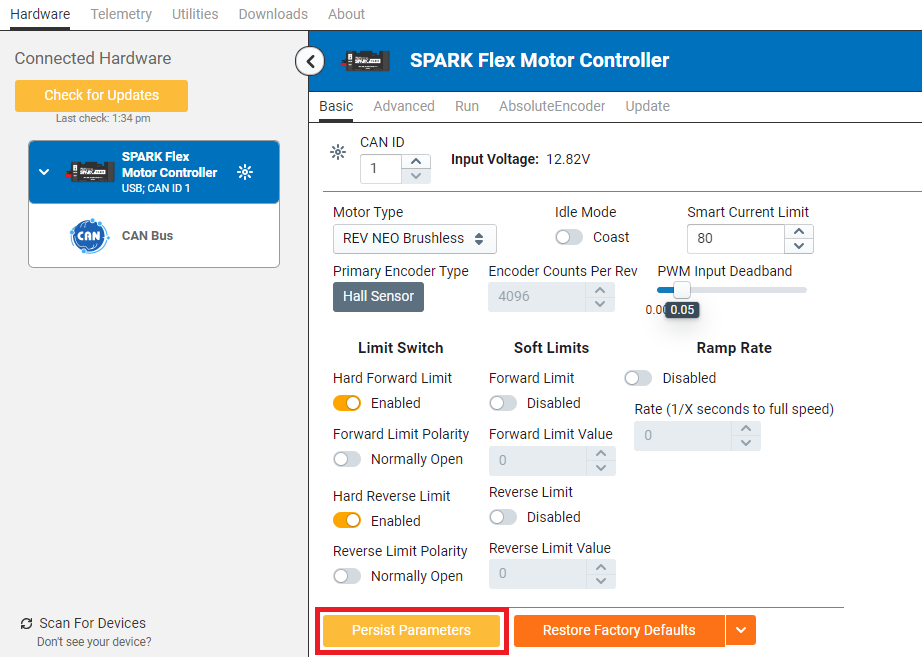Increase CAN ID with the up arrow
Image resolution: width=922 pixels, height=657 pixels.
click(x=416, y=161)
